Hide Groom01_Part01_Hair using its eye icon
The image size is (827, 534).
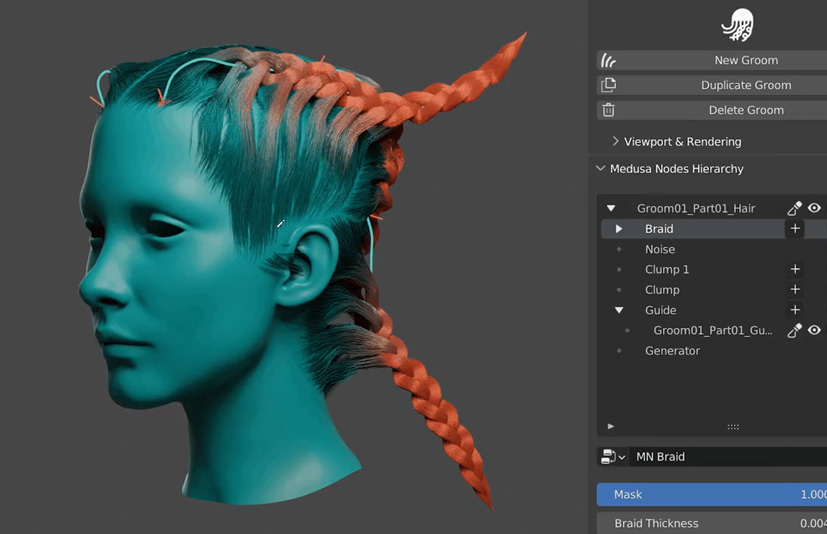coord(814,208)
